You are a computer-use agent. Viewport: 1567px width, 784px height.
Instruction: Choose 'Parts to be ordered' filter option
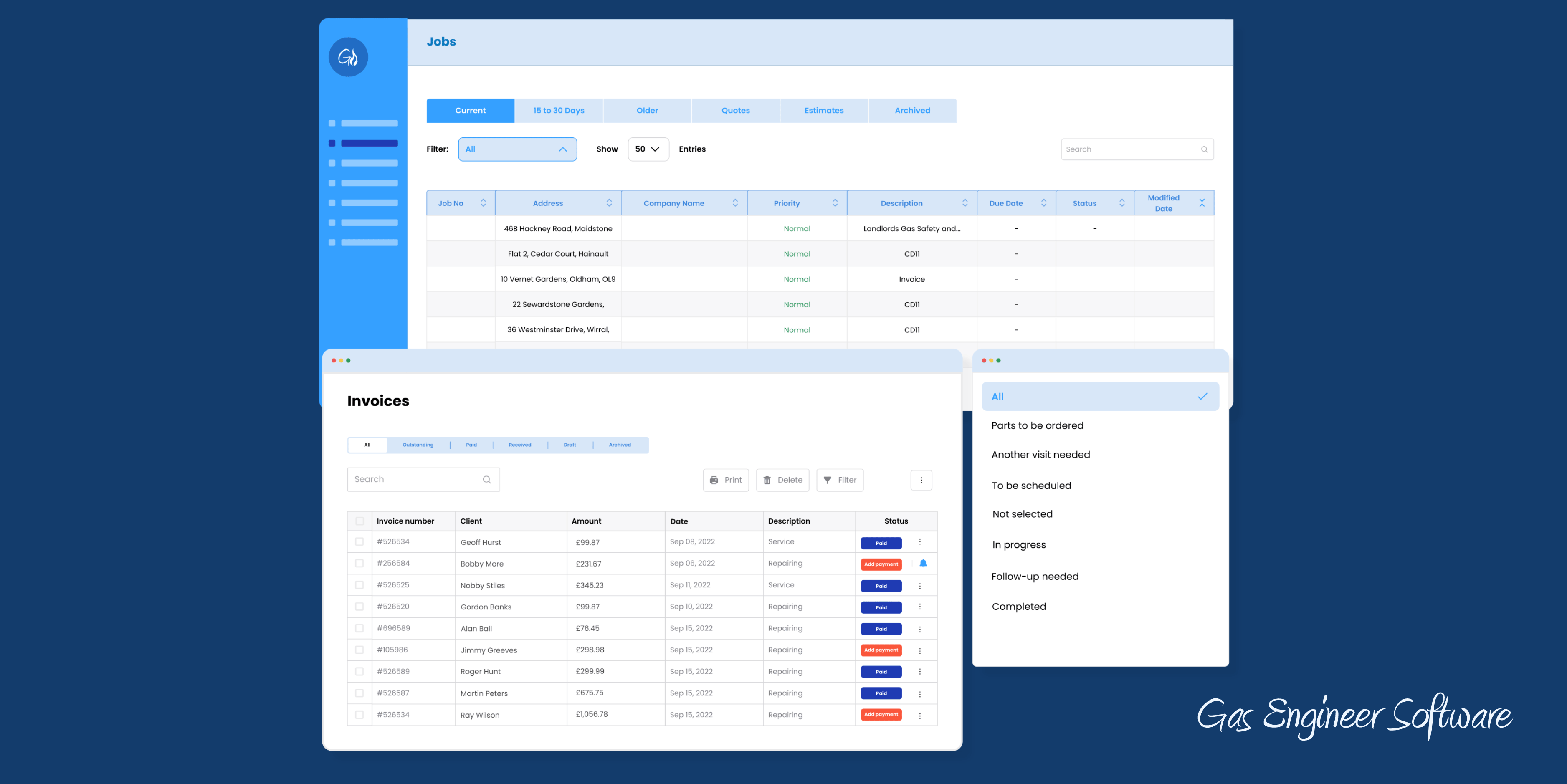pos(1037,426)
